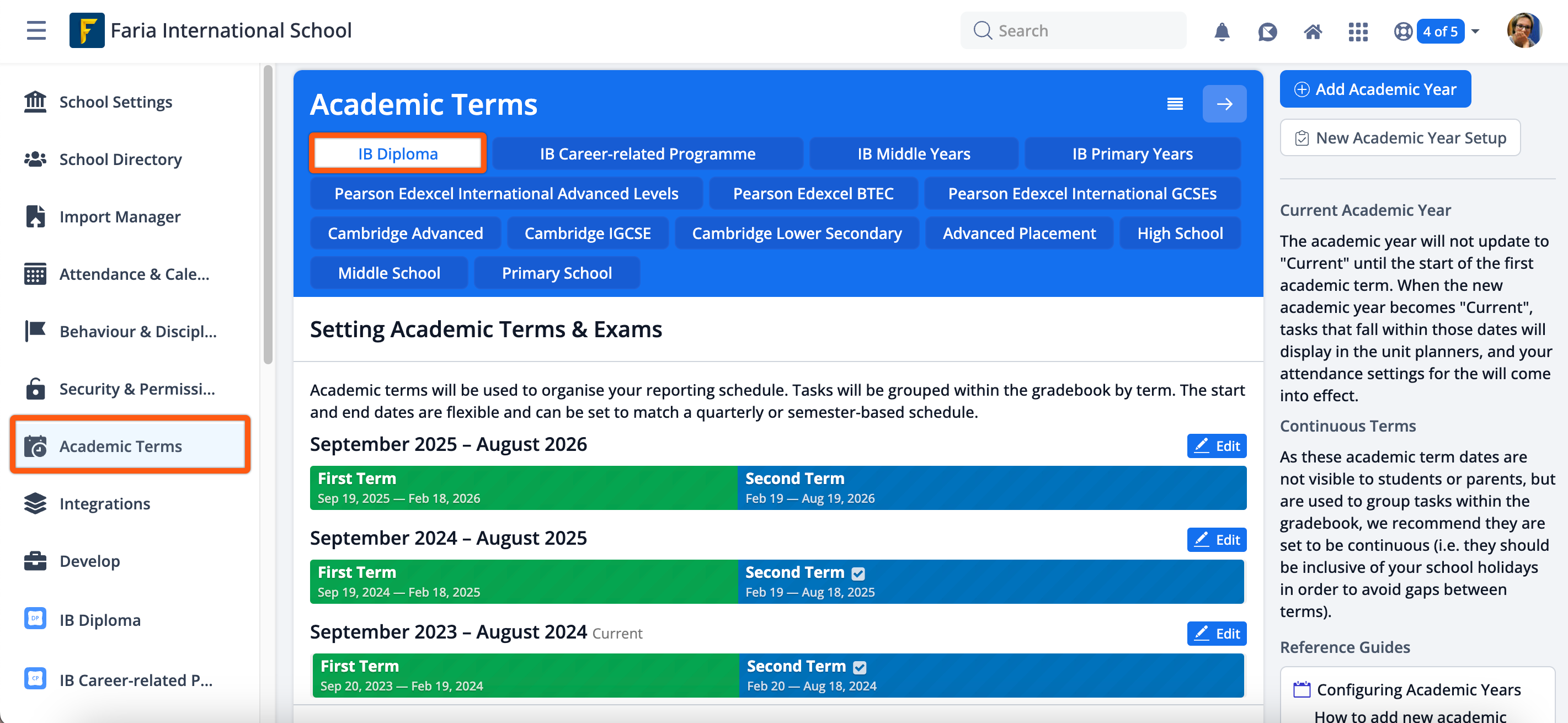
Task: Click First Term Sep 19, 2025 bar
Action: point(524,488)
